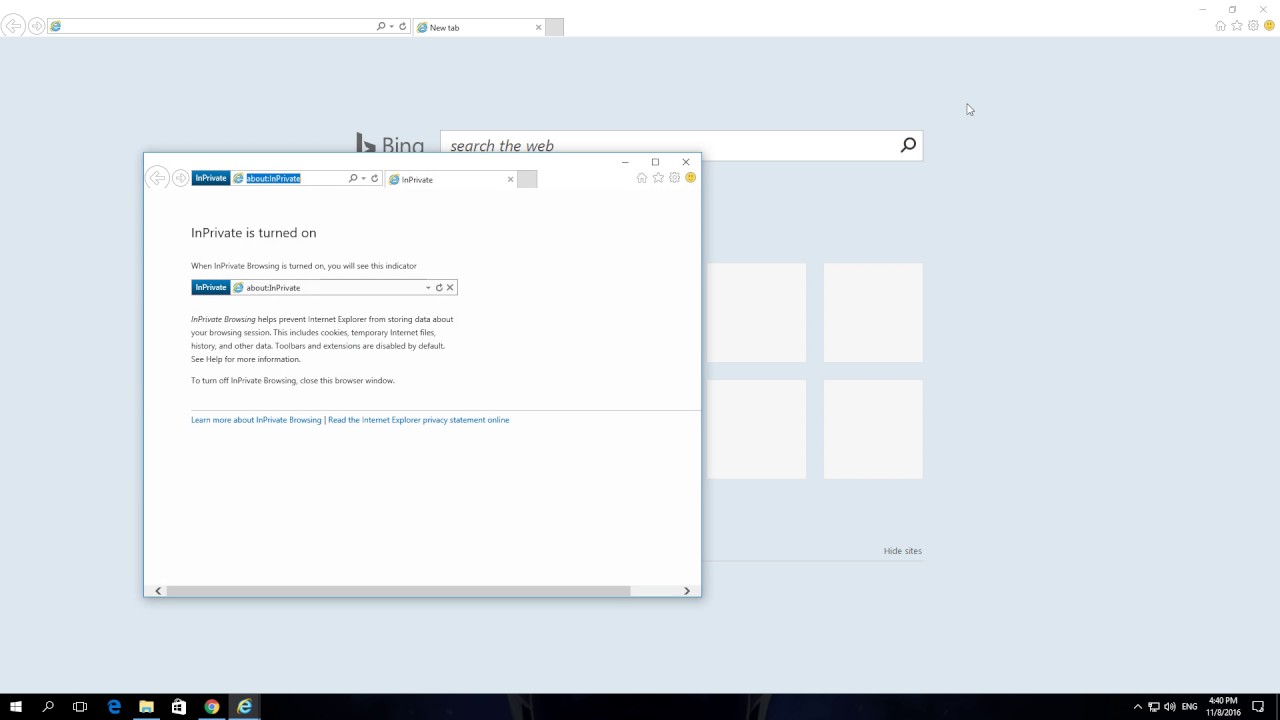Click refresh icon in sample indicator bar
This screenshot has width=1280, height=720.
(x=439, y=288)
